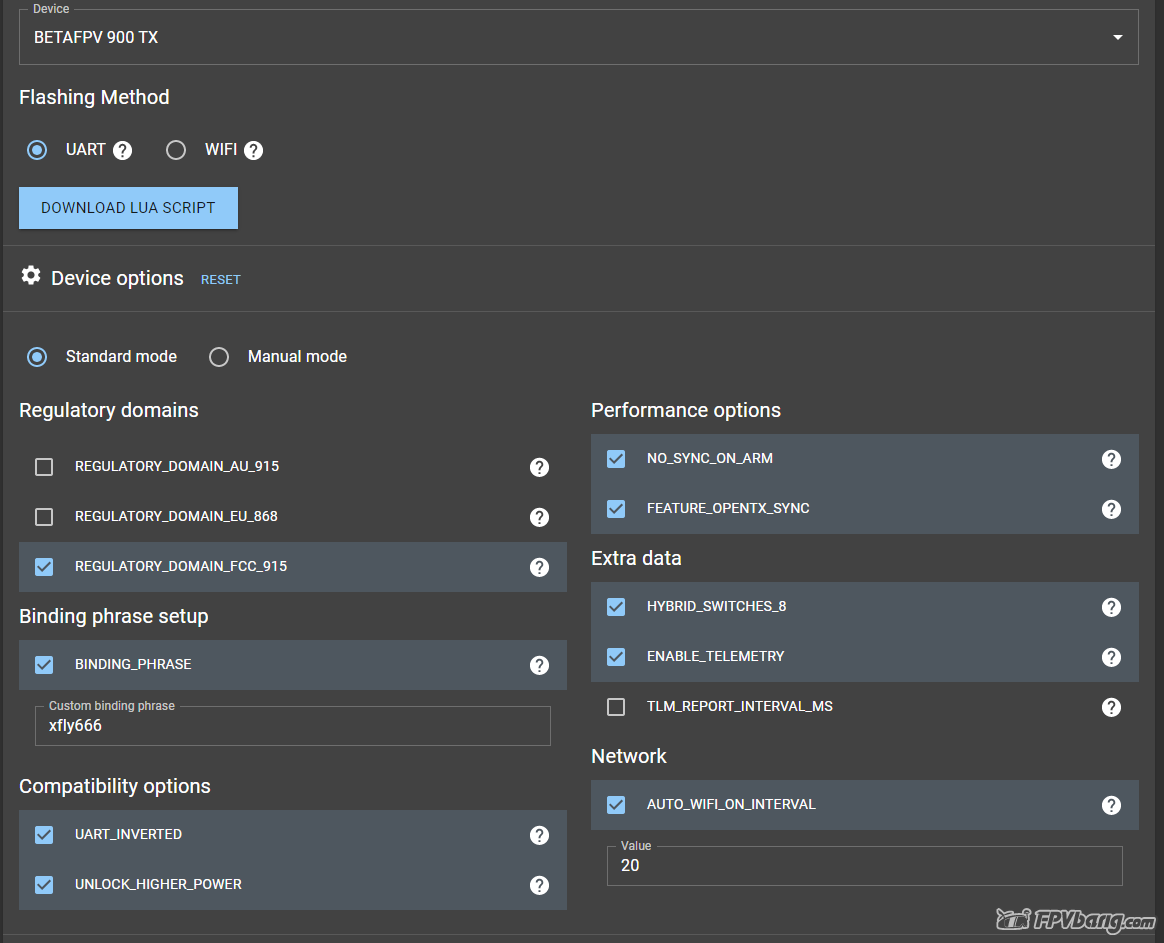Show help for AUTO_WIFI_ON_INTERVAL option
This screenshot has height=943, width=1164.
pyautogui.click(x=1111, y=805)
